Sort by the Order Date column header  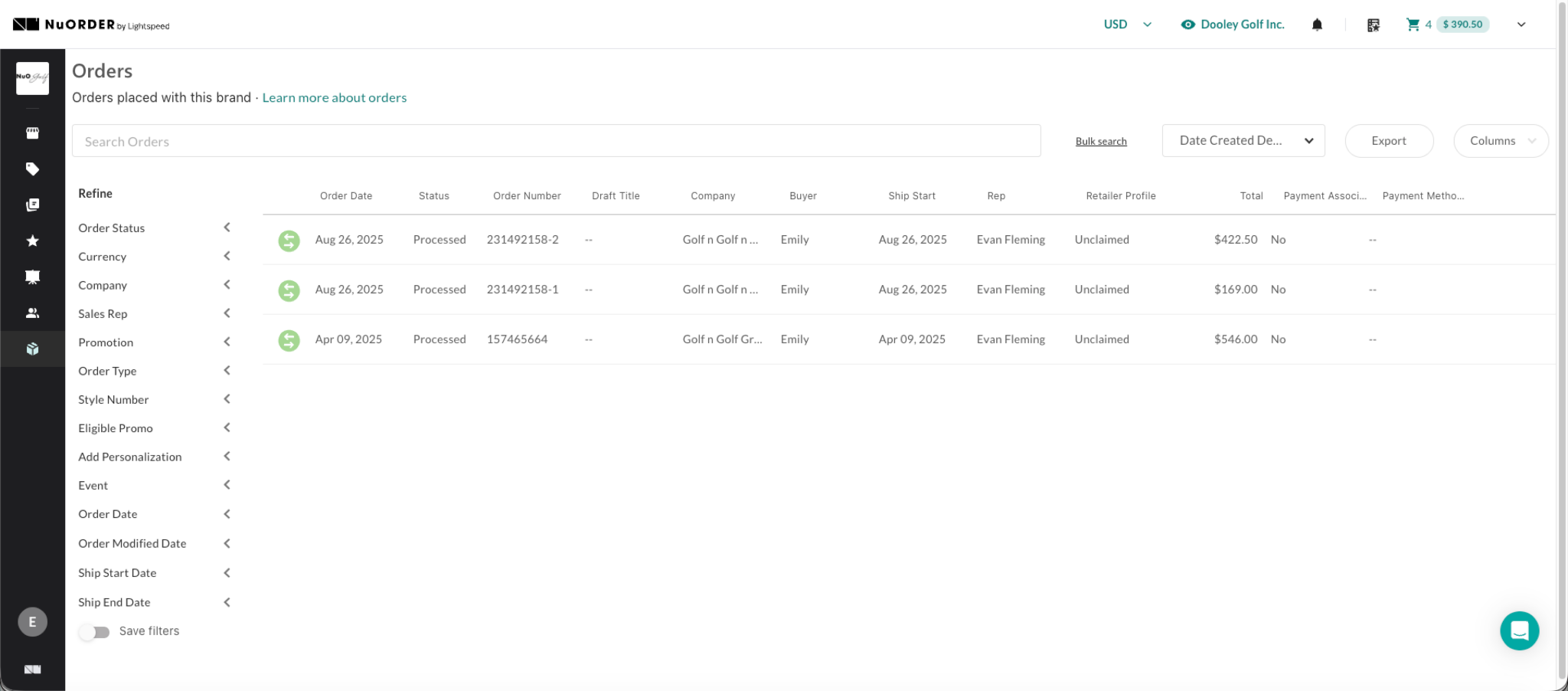tap(346, 196)
